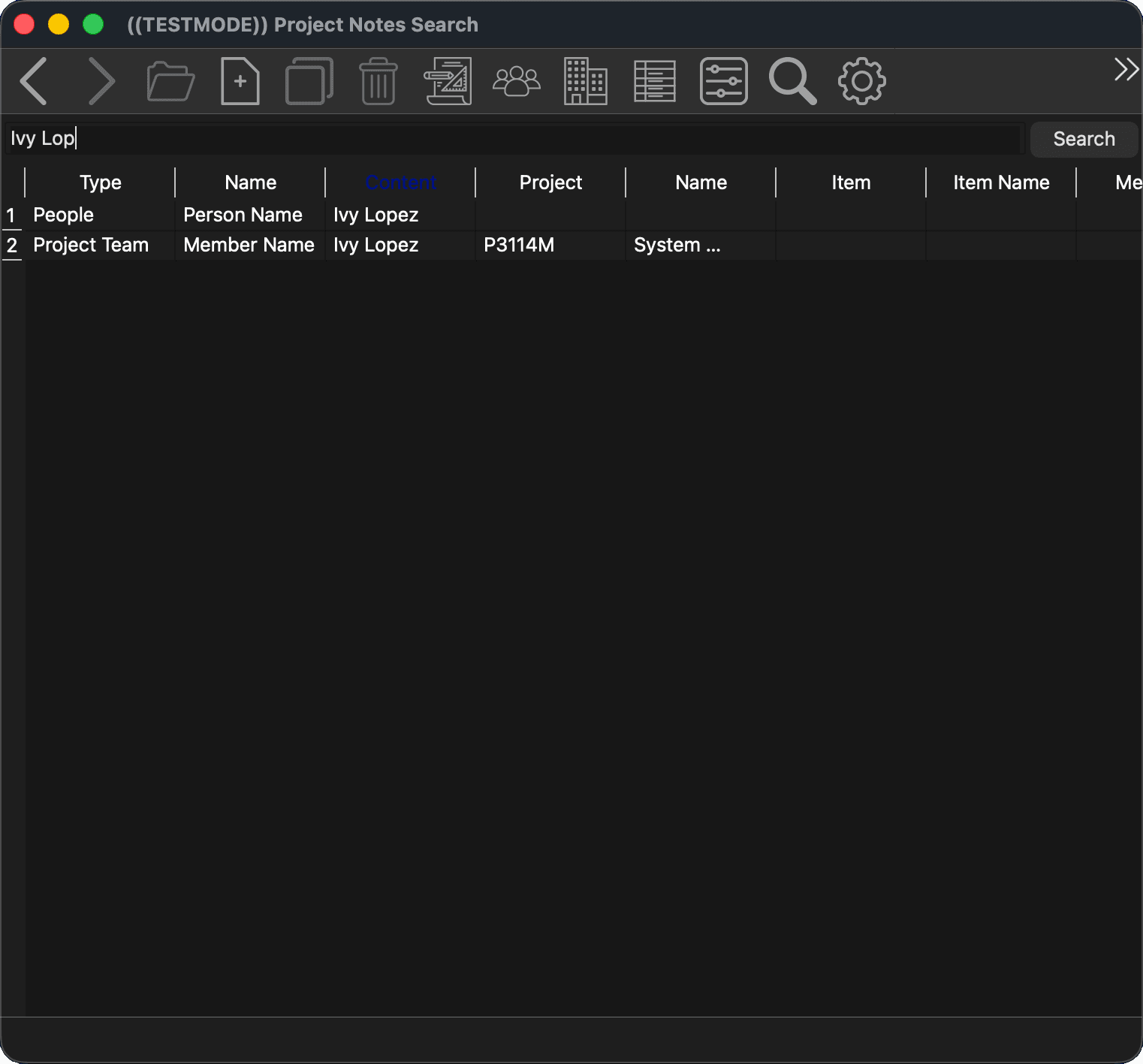Sort by the Type column header
1143x1064 pixels.
point(100,182)
